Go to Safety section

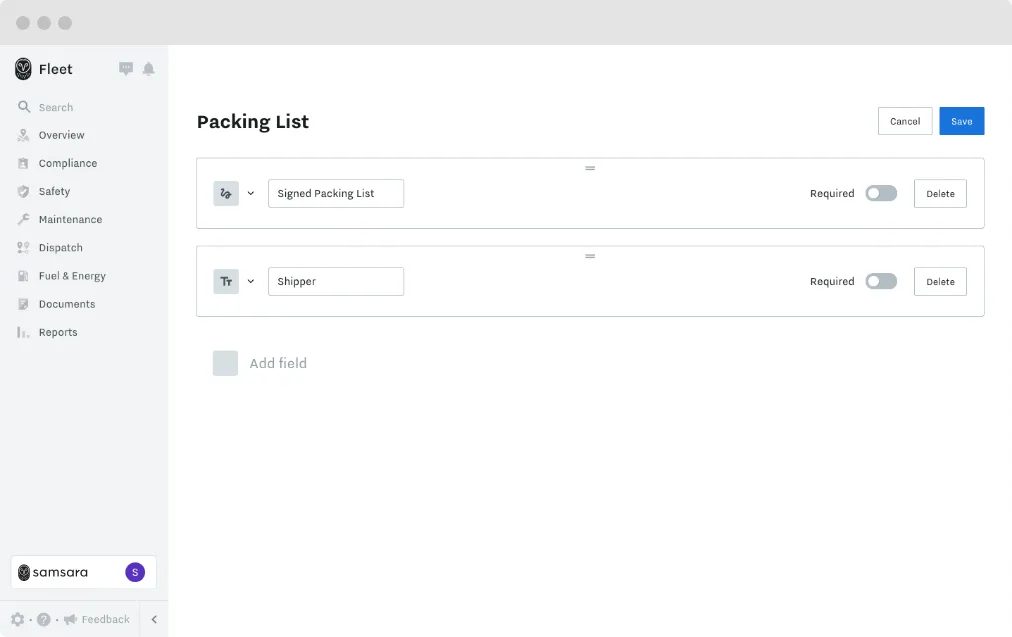click(54, 191)
